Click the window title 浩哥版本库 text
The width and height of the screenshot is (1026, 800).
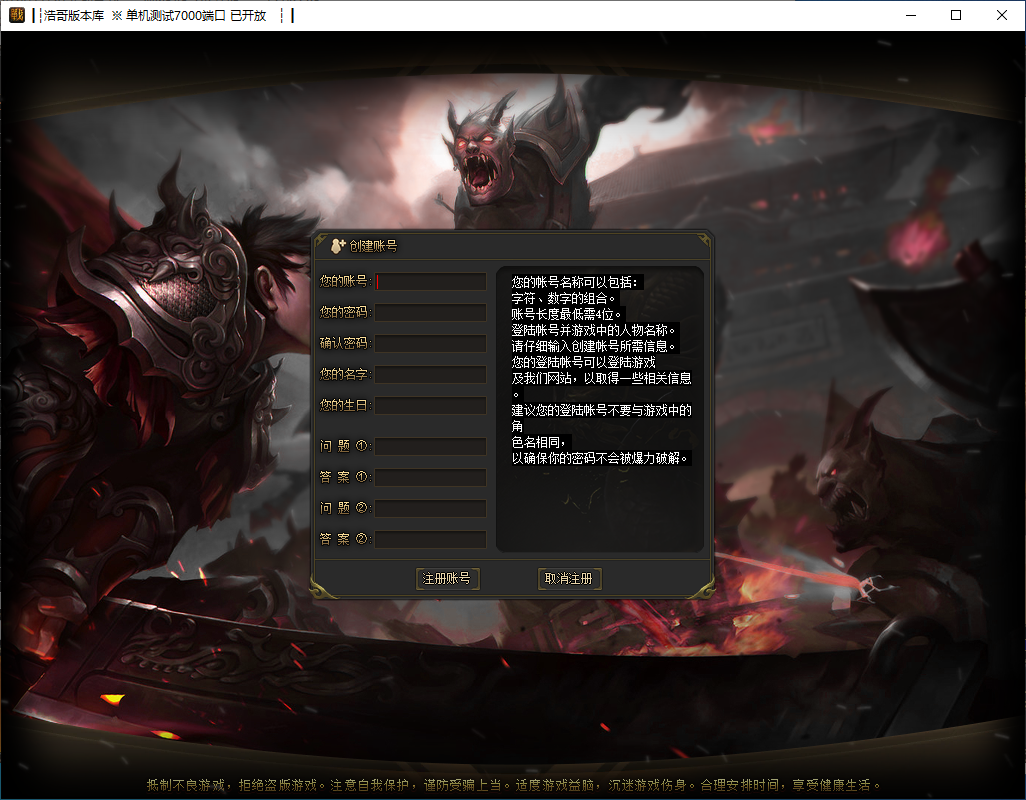tap(74, 16)
